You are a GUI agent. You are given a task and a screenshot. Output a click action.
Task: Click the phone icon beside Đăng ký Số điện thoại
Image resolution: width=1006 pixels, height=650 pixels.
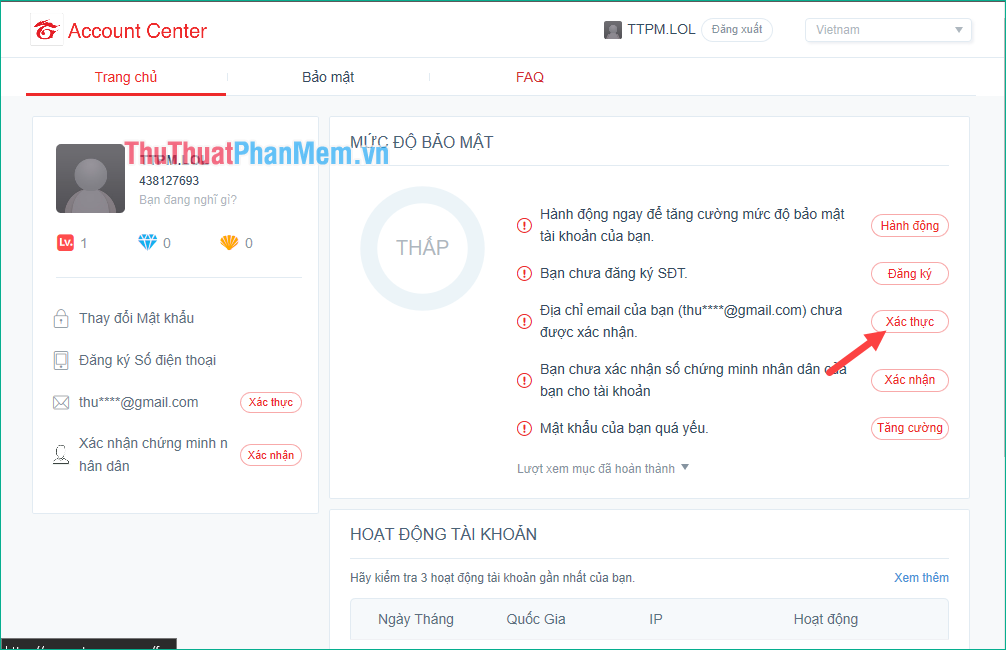pyautogui.click(x=60, y=360)
